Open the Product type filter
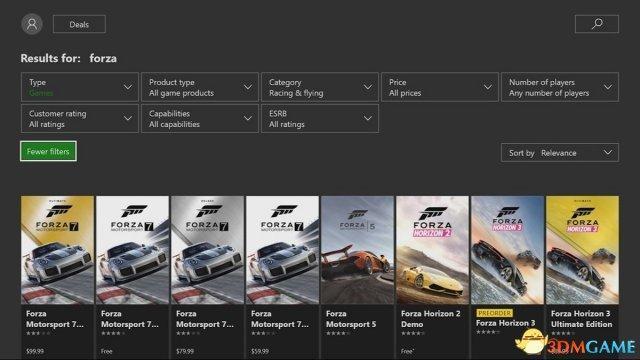 (200, 87)
